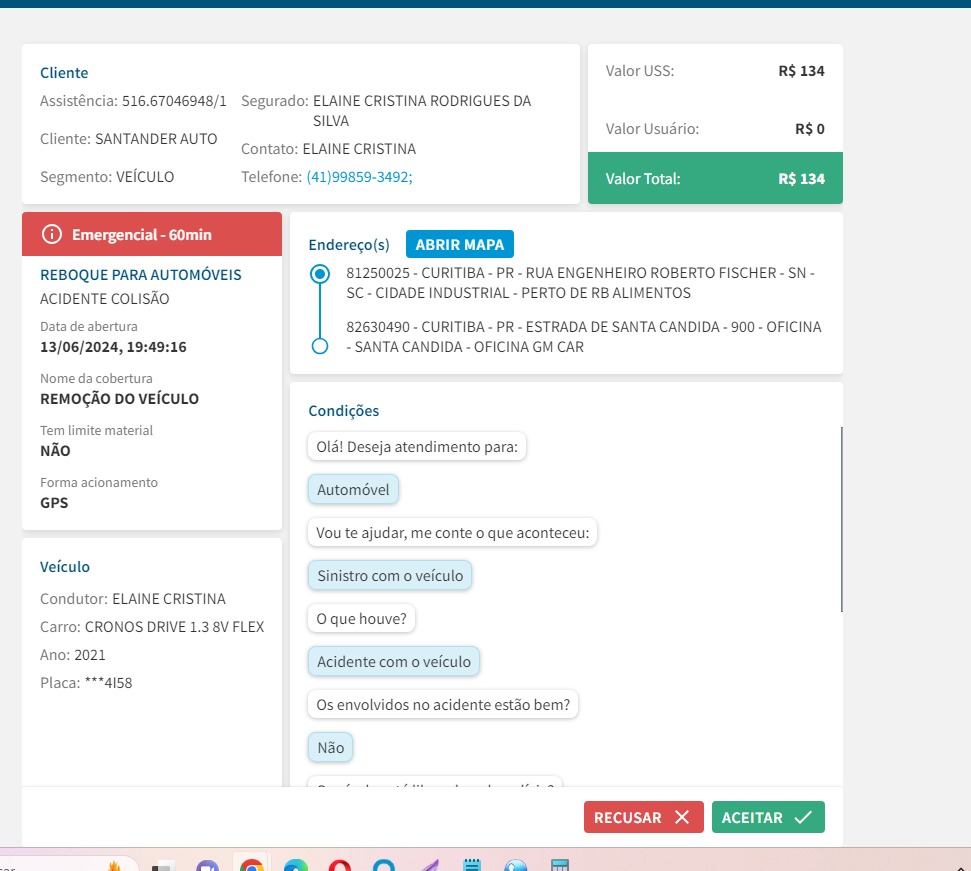Click insured name ELAINE CRISTINA RODRIGUES DA SILVA
This screenshot has height=871, width=971.
click(422, 111)
